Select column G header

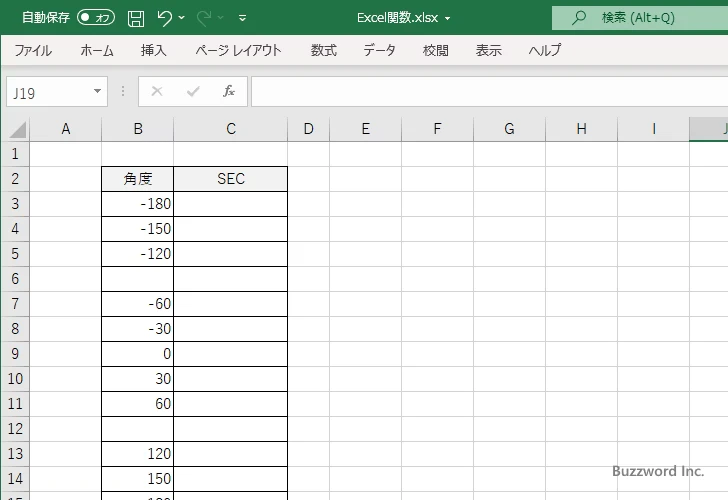click(509, 129)
